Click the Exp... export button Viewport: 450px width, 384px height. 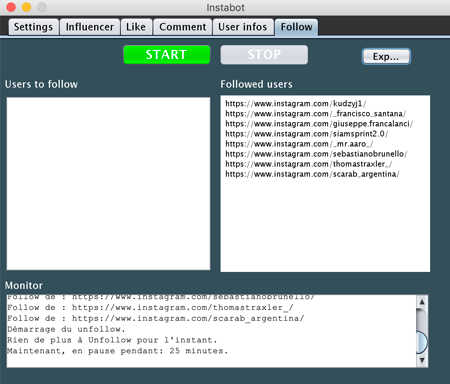[x=386, y=57]
